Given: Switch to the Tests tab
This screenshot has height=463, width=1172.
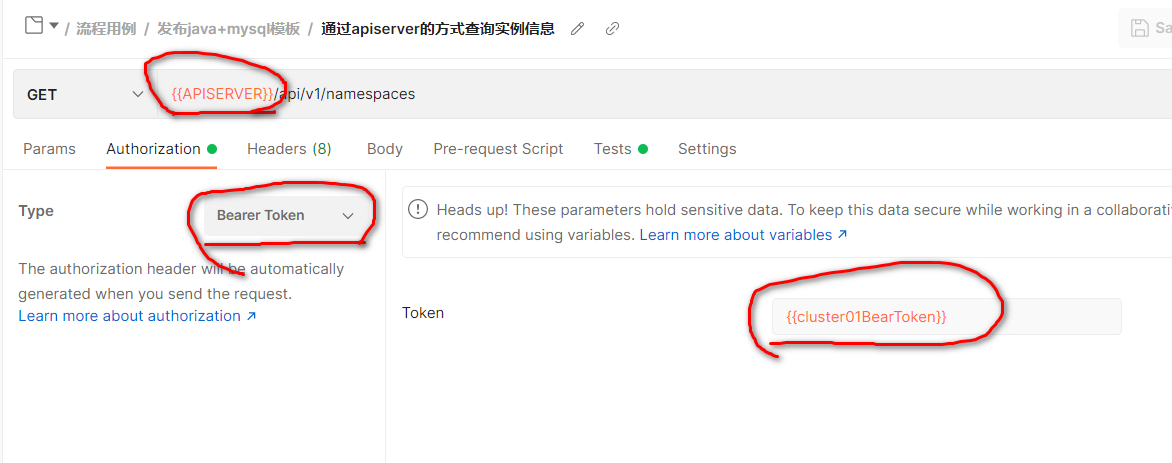Looking at the screenshot, I should (x=612, y=149).
